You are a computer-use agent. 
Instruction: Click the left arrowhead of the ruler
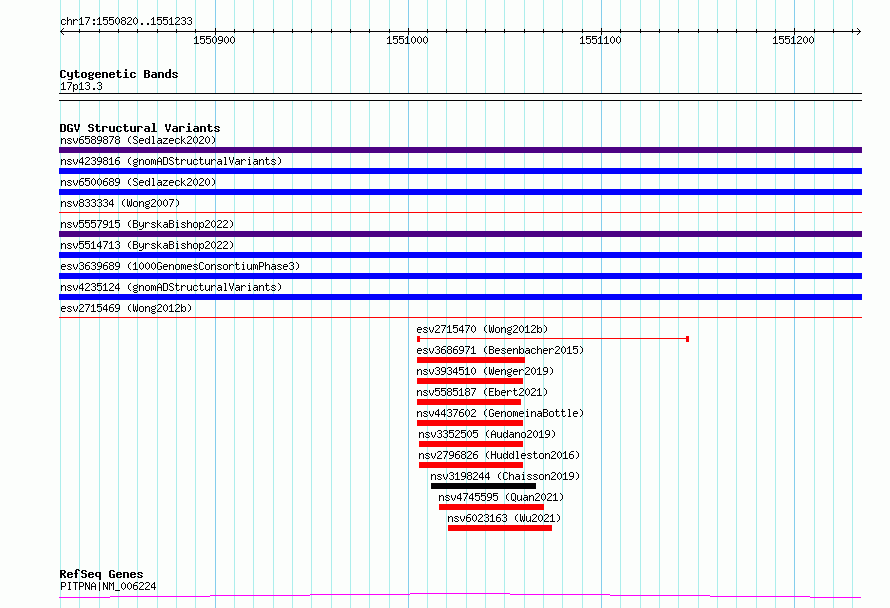pos(62,31)
